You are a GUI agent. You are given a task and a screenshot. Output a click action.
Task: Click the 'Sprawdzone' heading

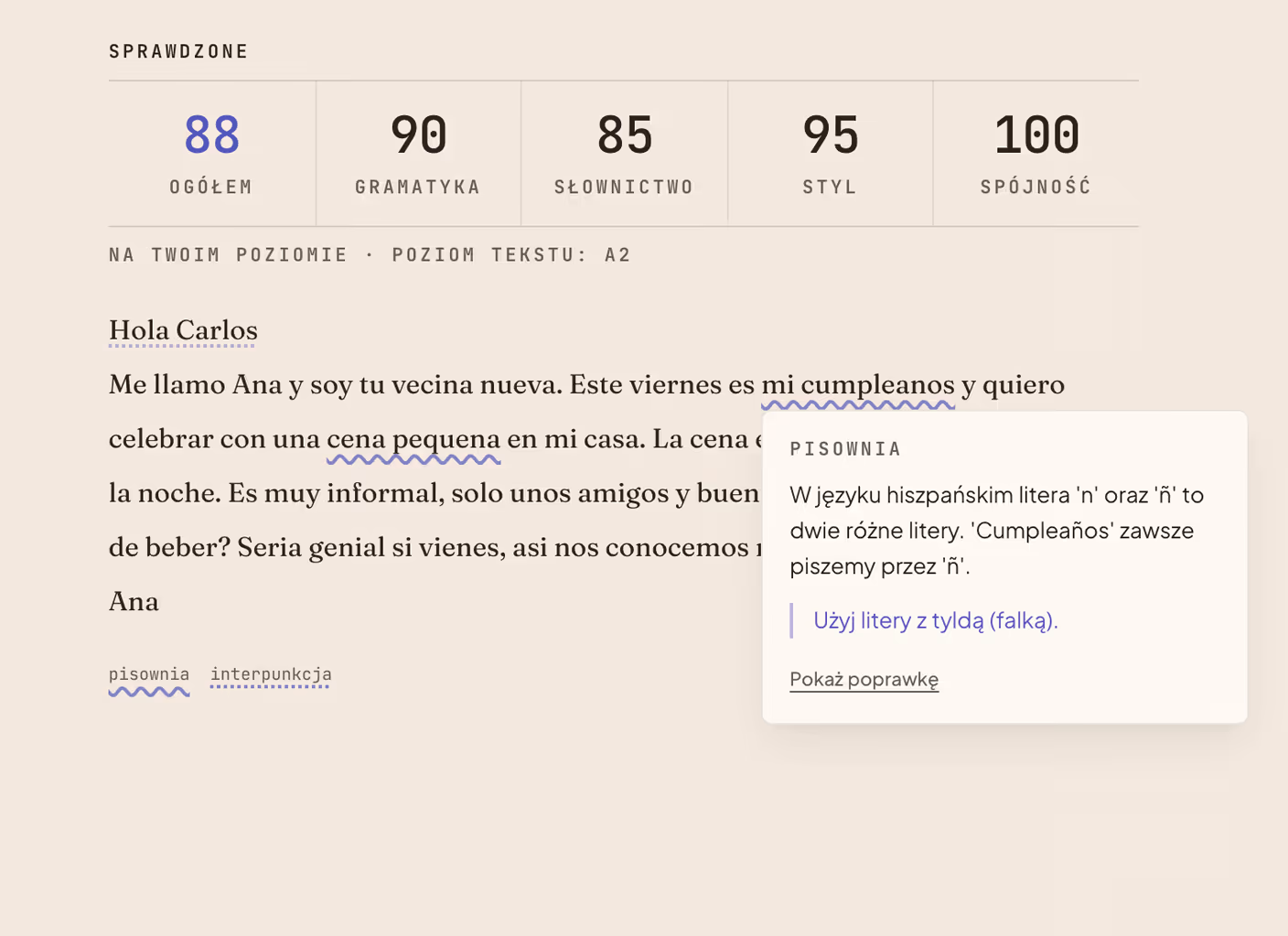[x=178, y=51]
